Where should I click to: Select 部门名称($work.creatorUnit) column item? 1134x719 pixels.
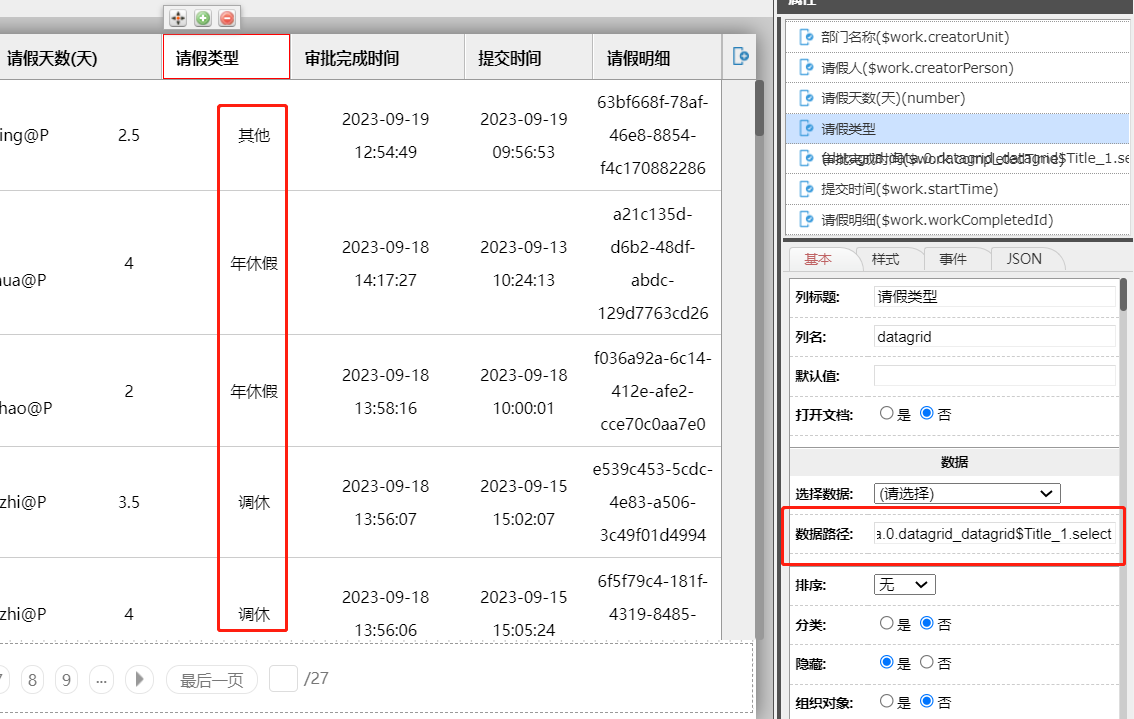[x=957, y=37]
